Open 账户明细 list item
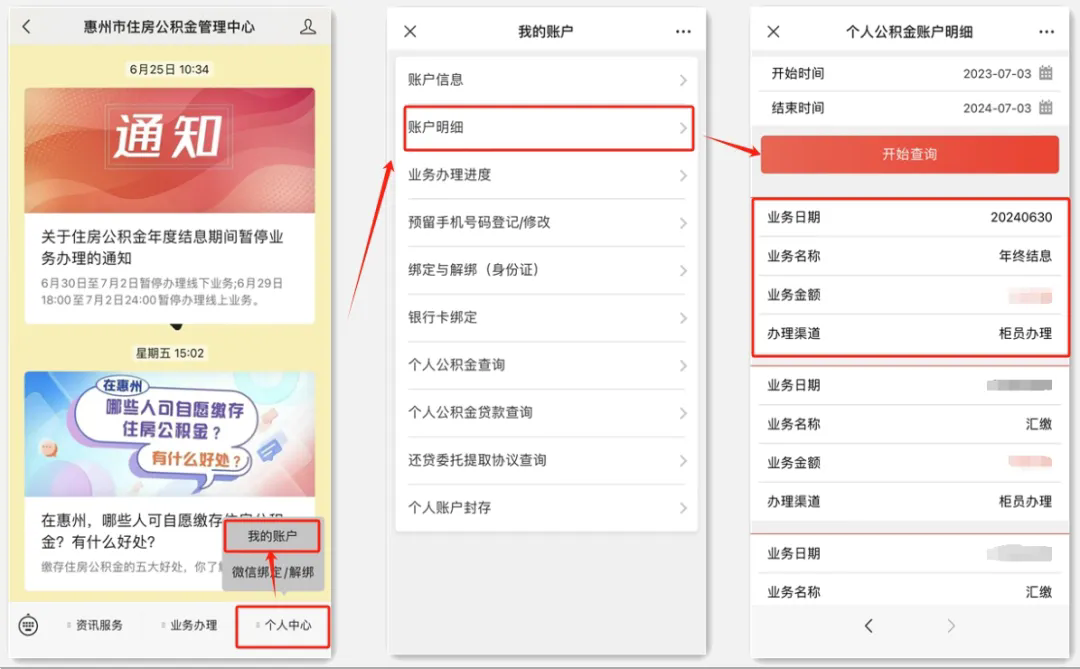 click(547, 128)
